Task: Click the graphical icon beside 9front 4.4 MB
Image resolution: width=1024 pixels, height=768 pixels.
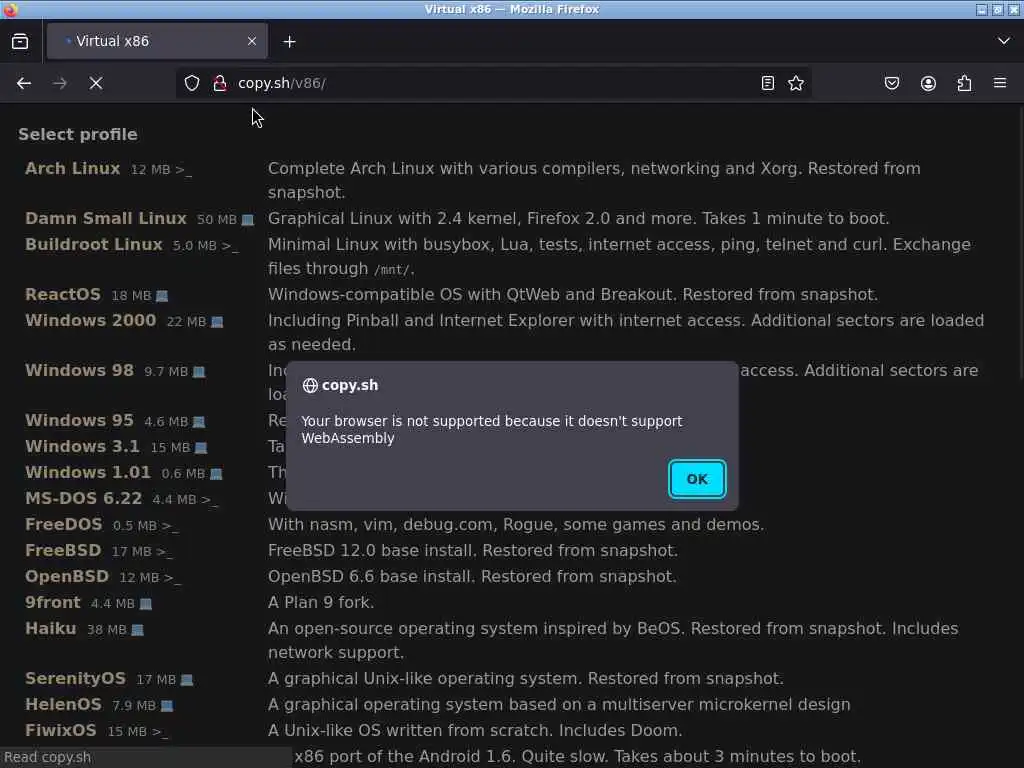Action: click(146, 604)
